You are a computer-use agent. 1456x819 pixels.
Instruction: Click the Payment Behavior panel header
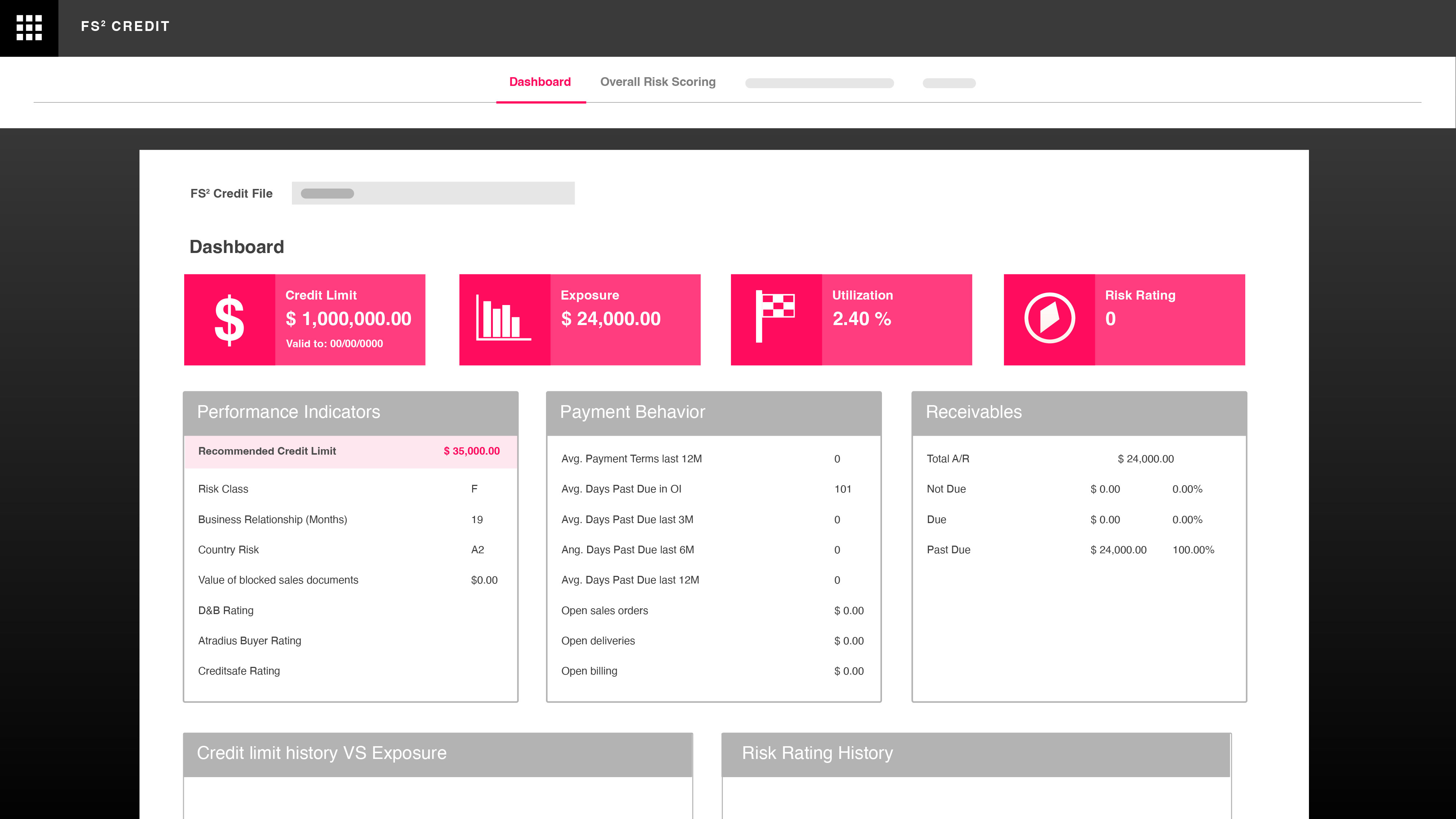[x=714, y=413]
